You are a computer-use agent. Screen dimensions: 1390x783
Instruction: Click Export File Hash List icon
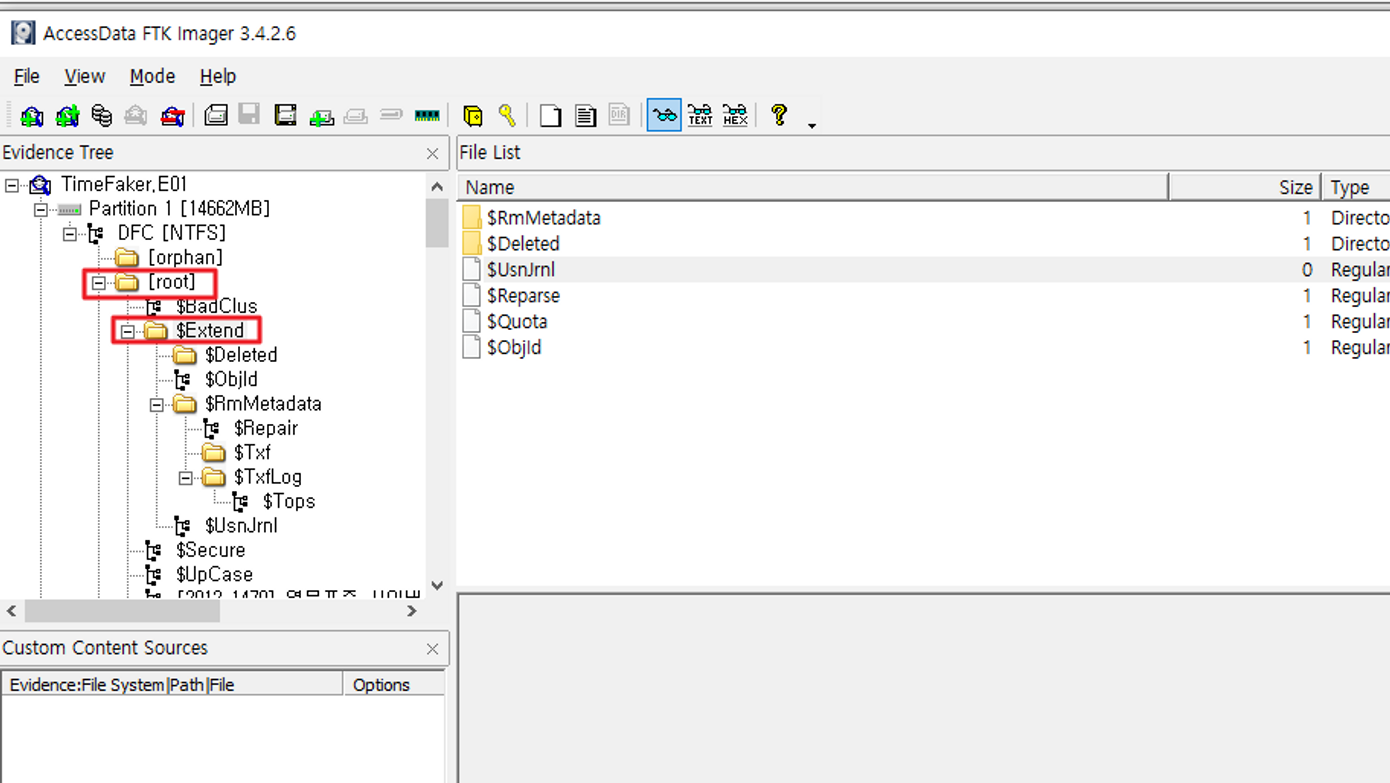585,115
